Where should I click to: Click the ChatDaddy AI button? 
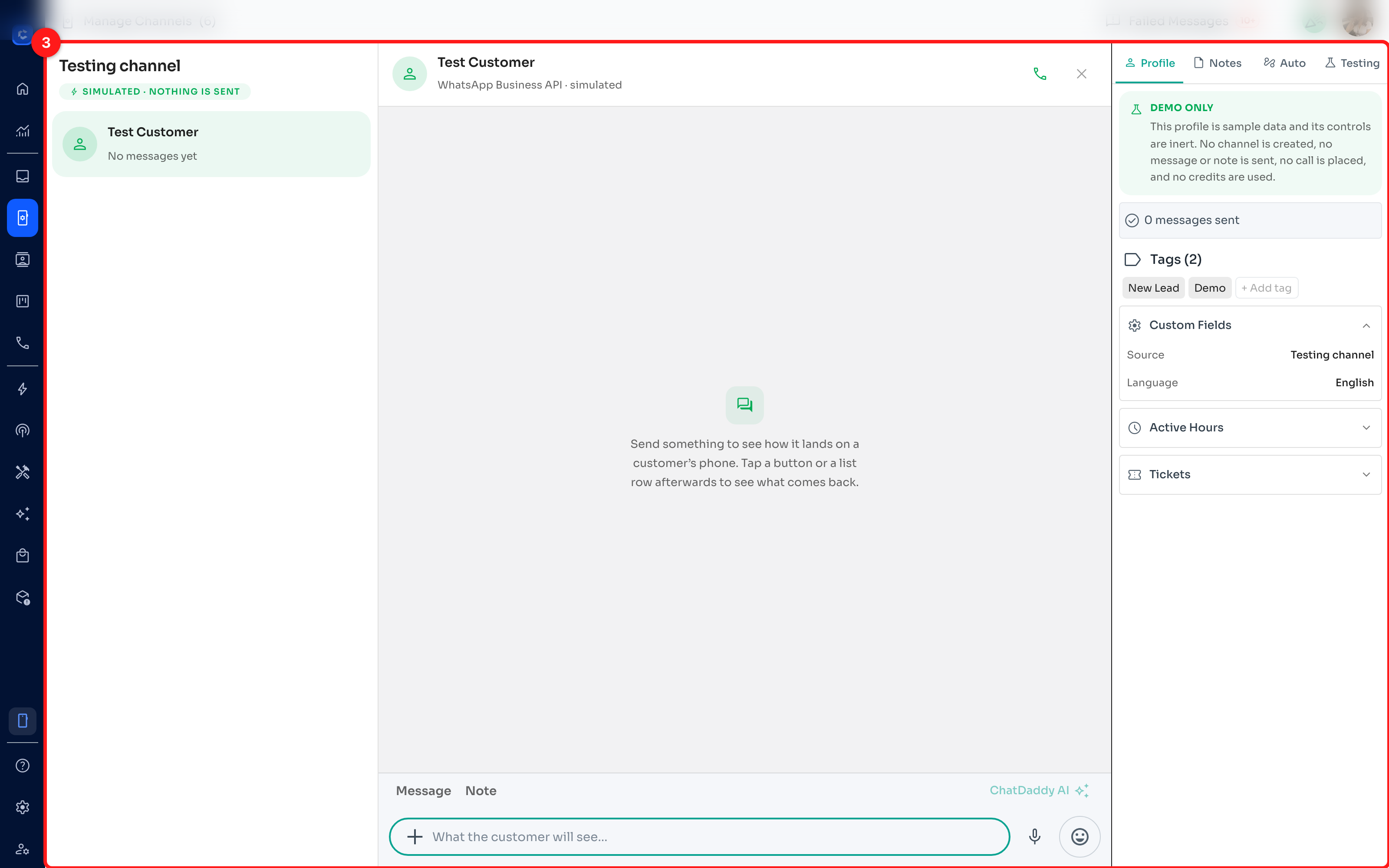click(1039, 790)
